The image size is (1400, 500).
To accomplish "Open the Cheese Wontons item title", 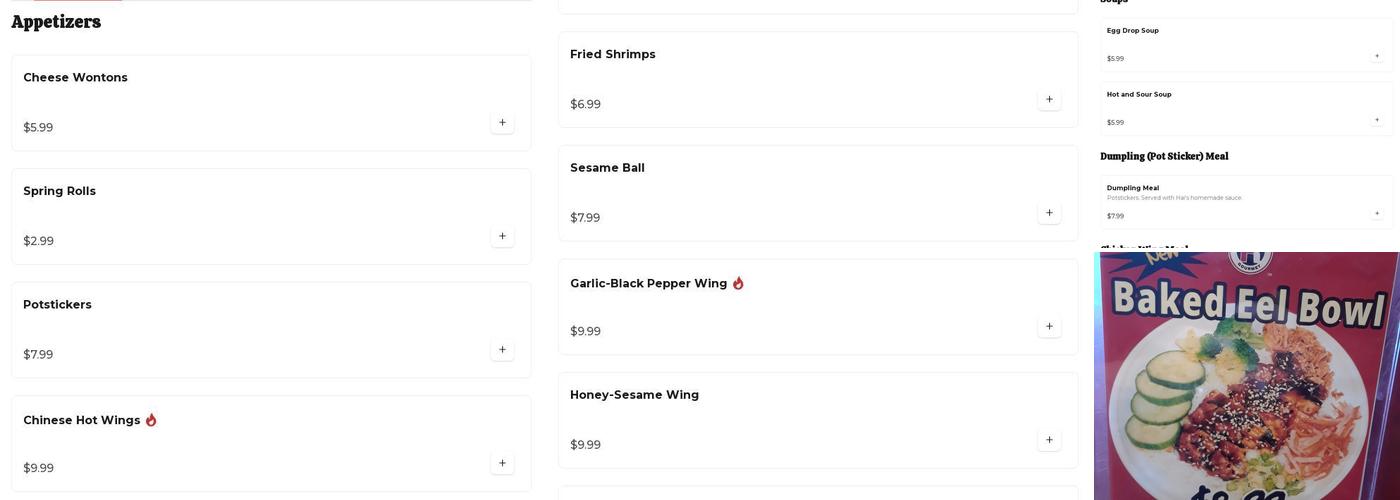I will pos(75,78).
